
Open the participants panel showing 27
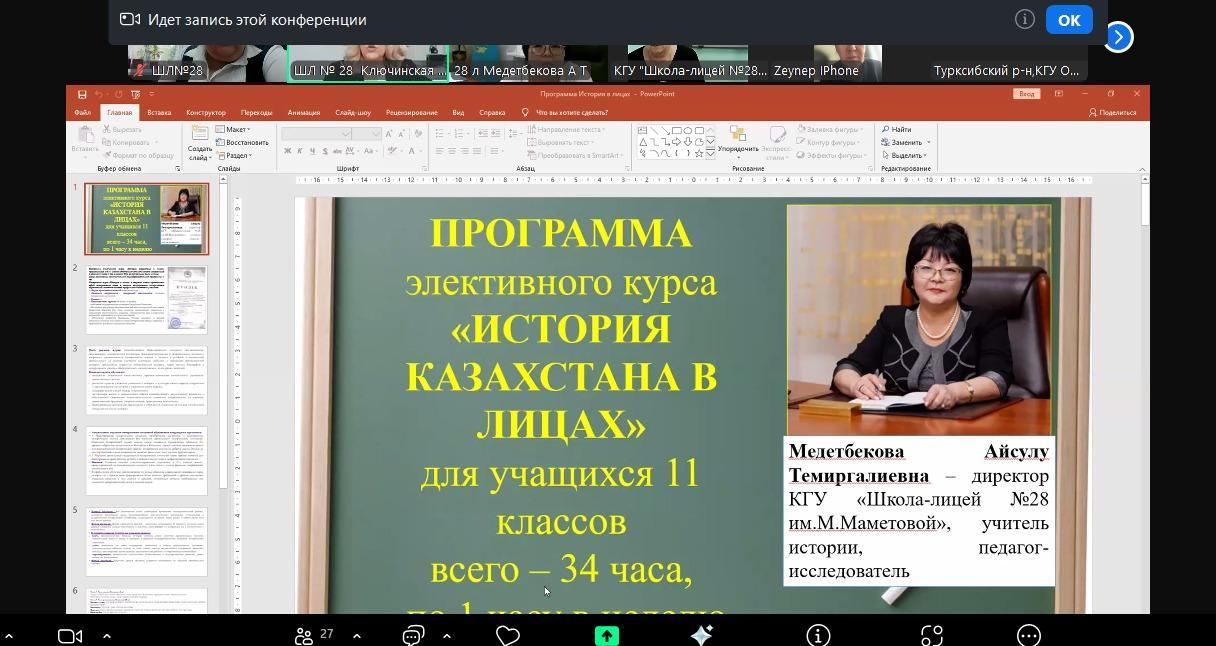[x=314, y=636]
